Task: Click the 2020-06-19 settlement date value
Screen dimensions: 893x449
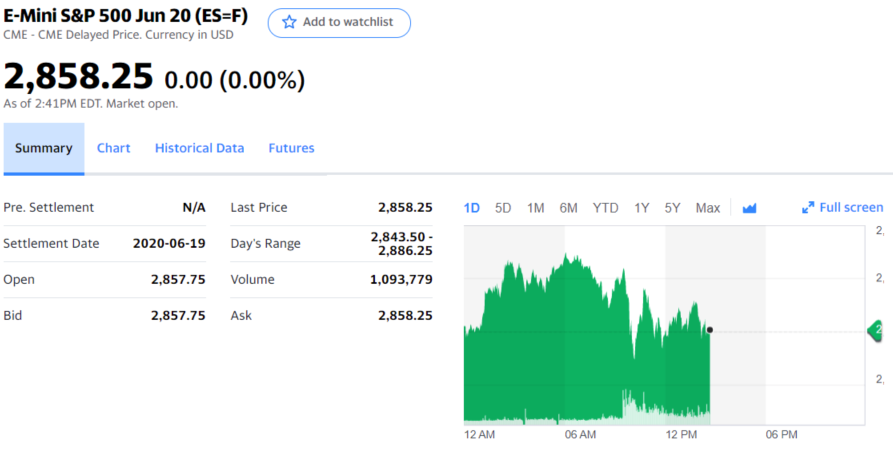Action: click(x=169, y=243)
